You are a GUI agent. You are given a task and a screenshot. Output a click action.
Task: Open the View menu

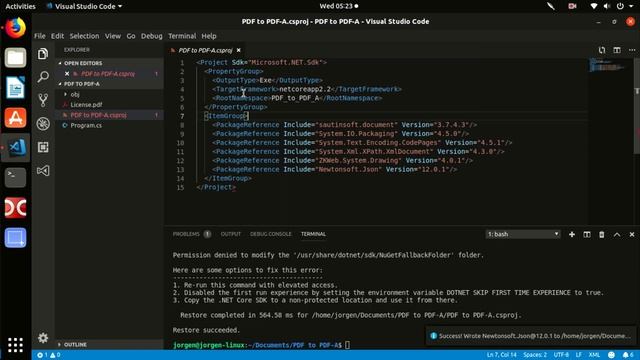click(x=113, y=36)
